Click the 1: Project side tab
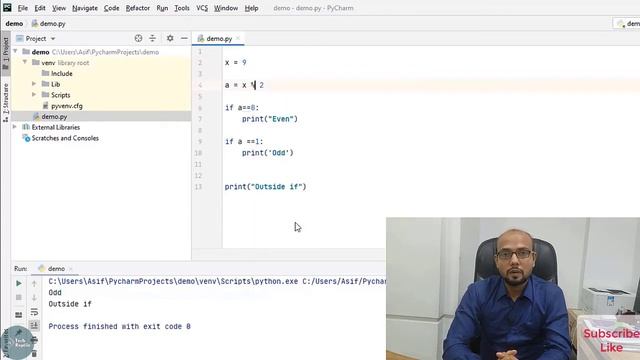Screen dimensions: 640x360 6,53
